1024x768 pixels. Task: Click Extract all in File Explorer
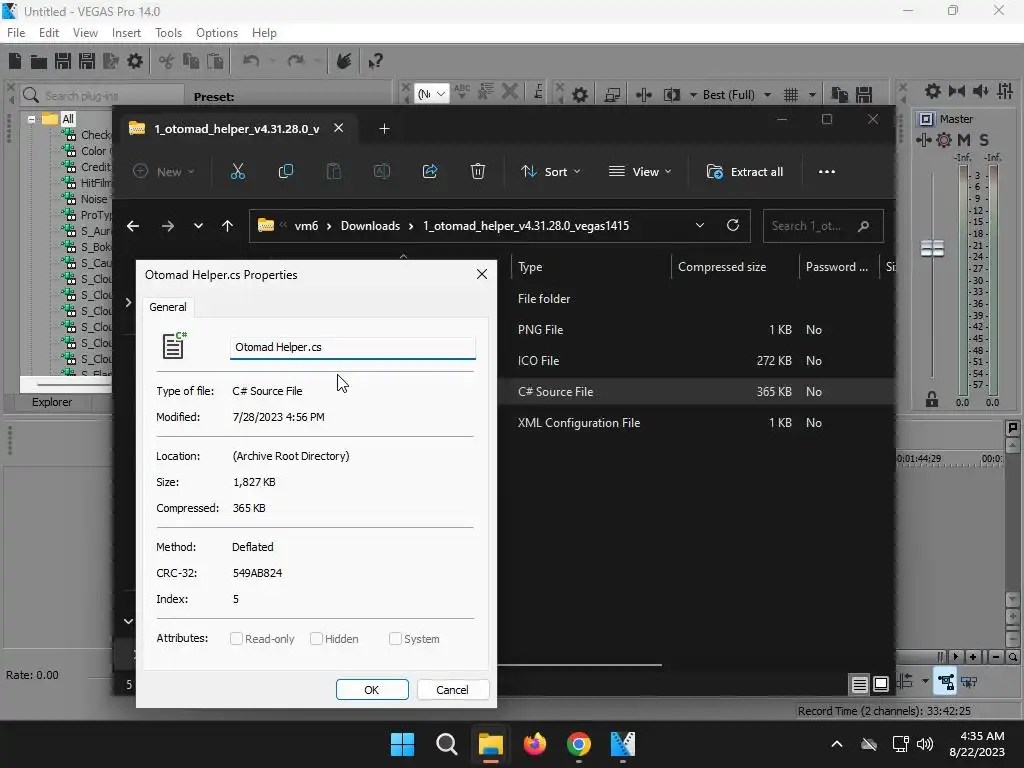(x=744, y=172)
